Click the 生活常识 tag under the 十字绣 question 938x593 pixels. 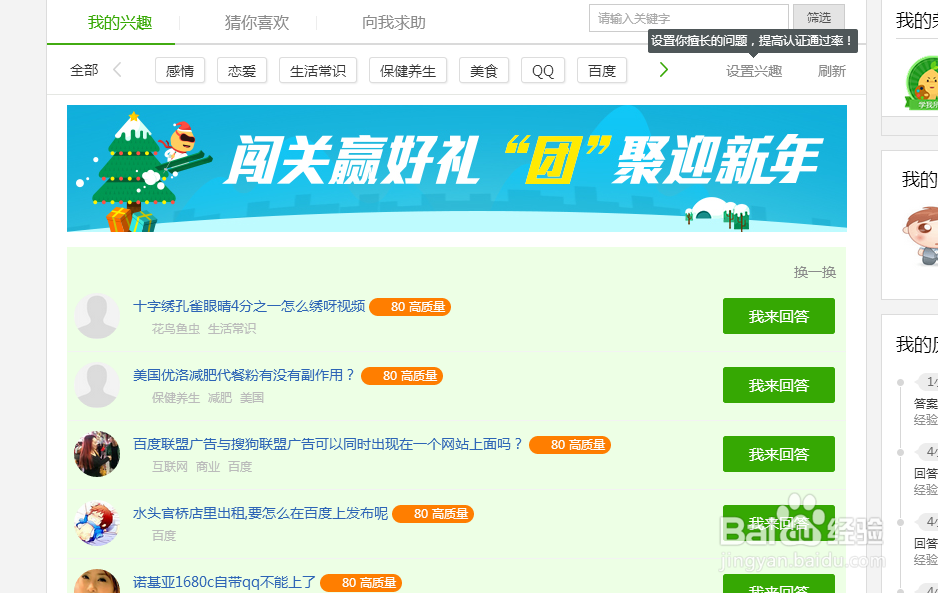point(232,329)
